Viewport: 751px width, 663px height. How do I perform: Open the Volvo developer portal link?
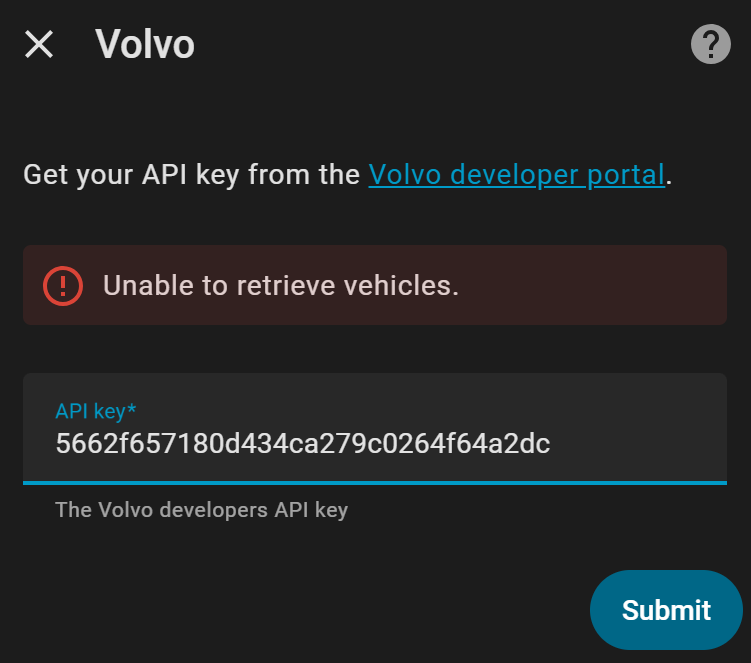coord(516,175)
